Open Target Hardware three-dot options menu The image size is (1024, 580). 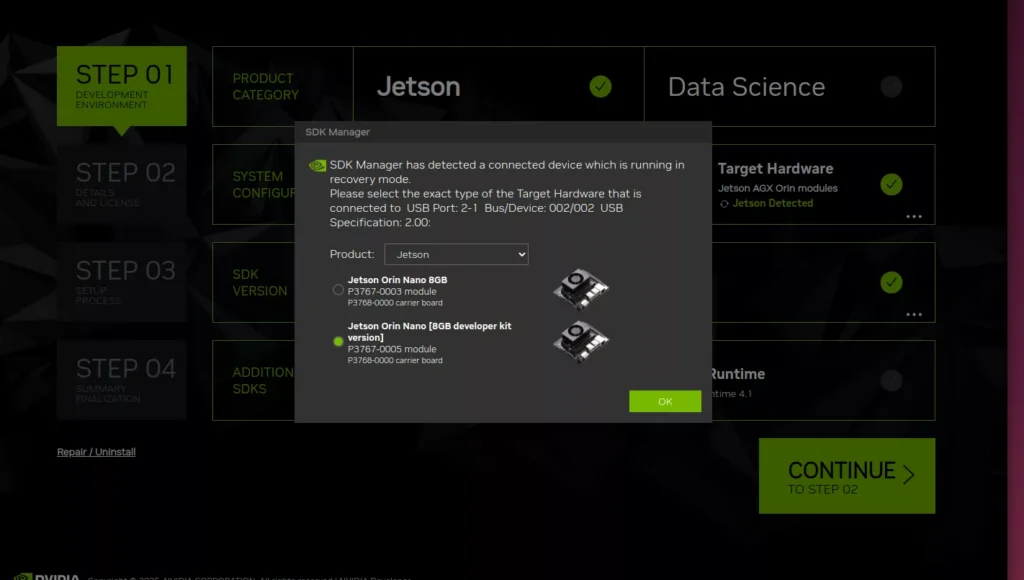914,216
